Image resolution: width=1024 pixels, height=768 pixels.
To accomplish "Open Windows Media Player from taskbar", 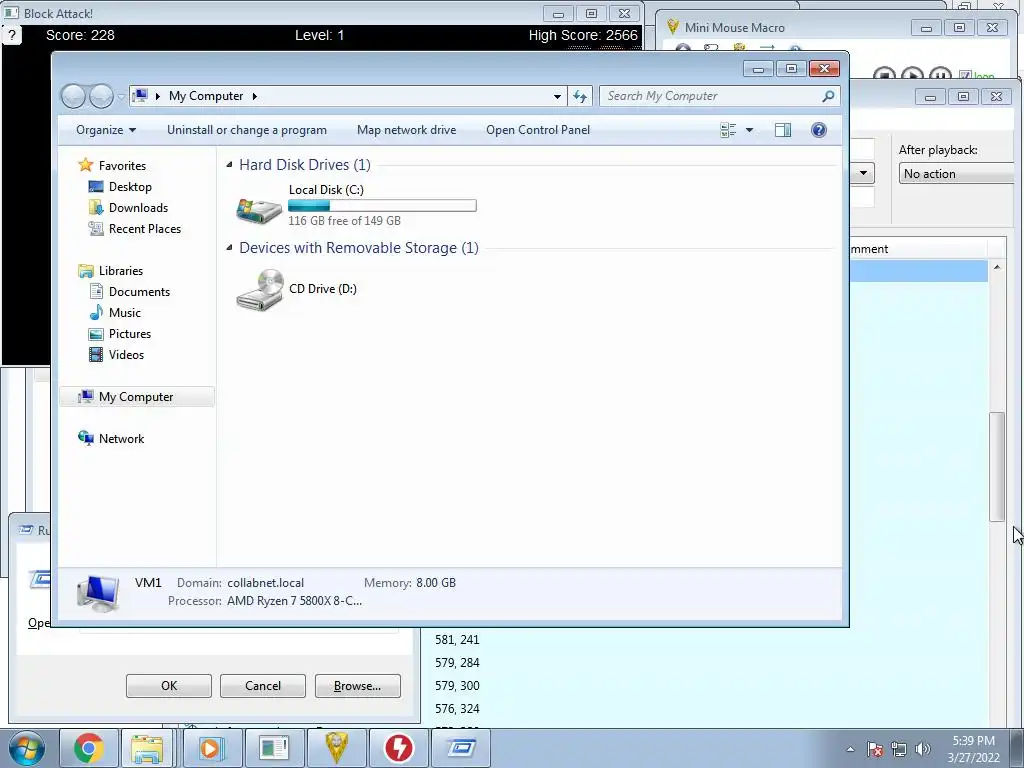I will click(x=212, y=748).
